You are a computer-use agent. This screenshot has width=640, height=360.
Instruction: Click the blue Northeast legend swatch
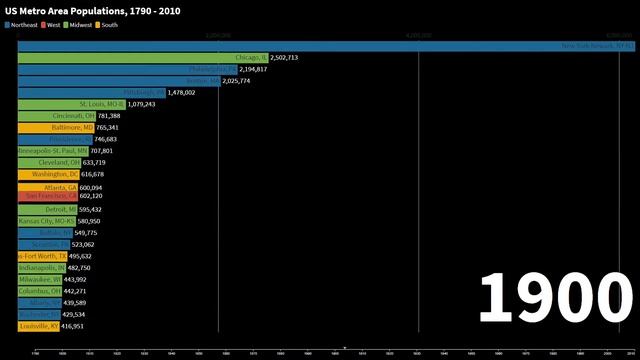click(x=7, y=25)
